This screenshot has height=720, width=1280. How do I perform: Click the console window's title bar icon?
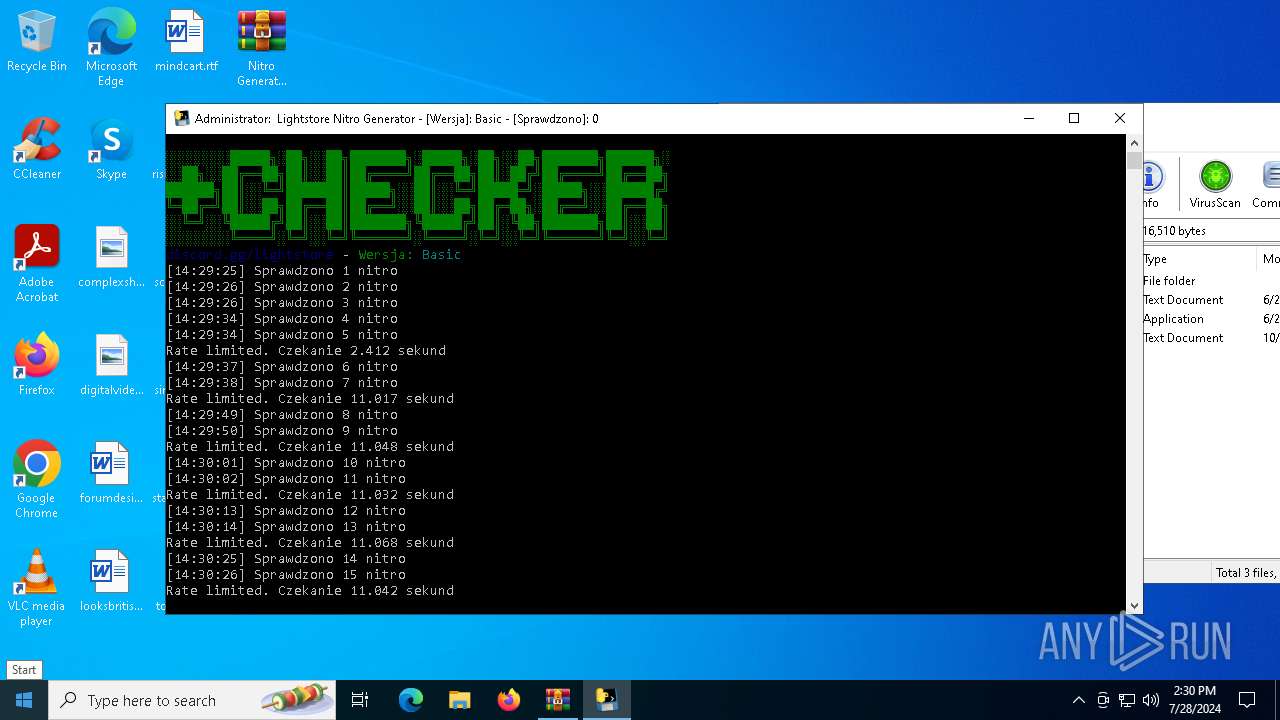(x=181, y=118)
